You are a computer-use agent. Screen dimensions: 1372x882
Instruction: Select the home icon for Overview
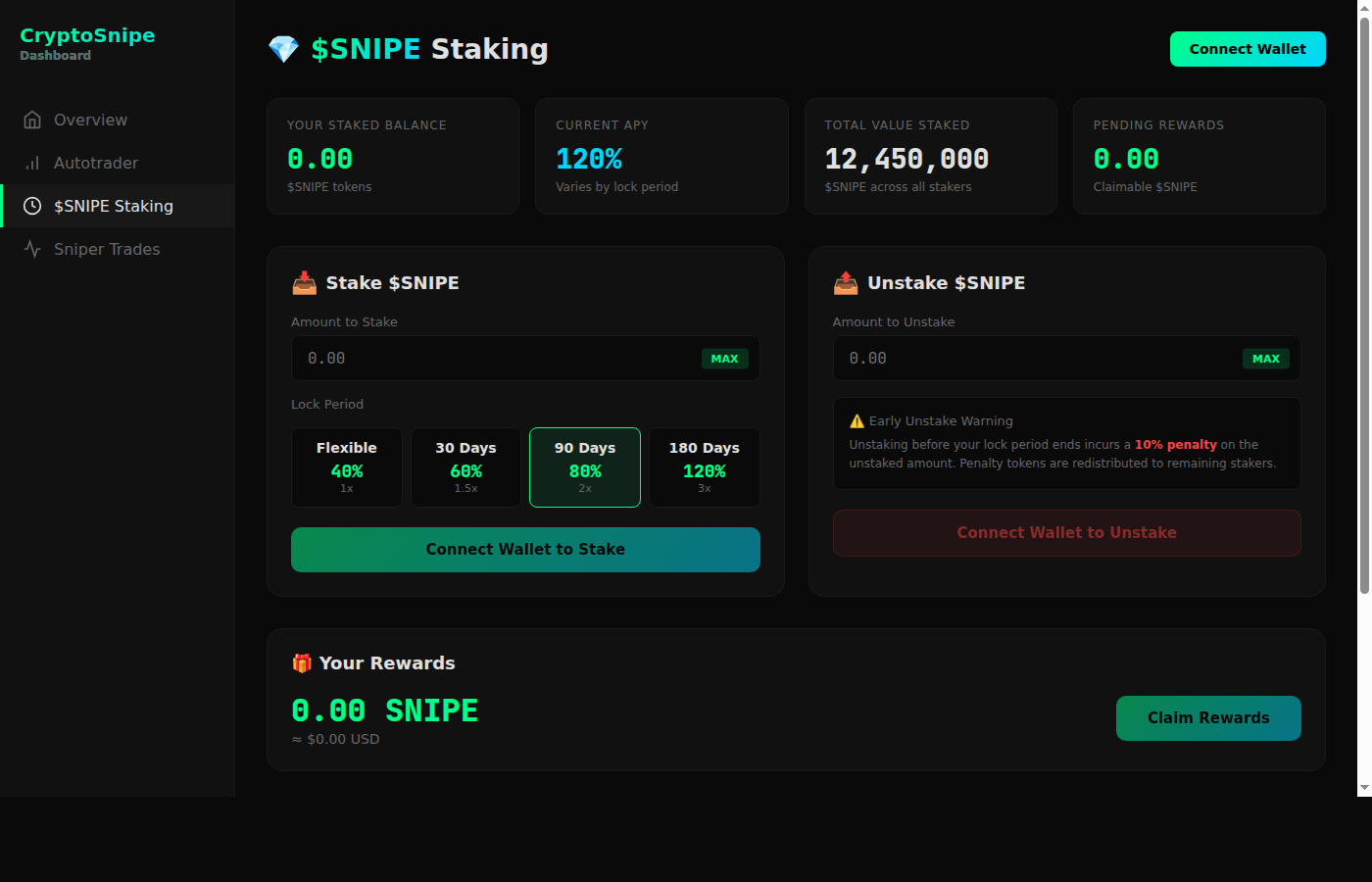click(31, 119)
